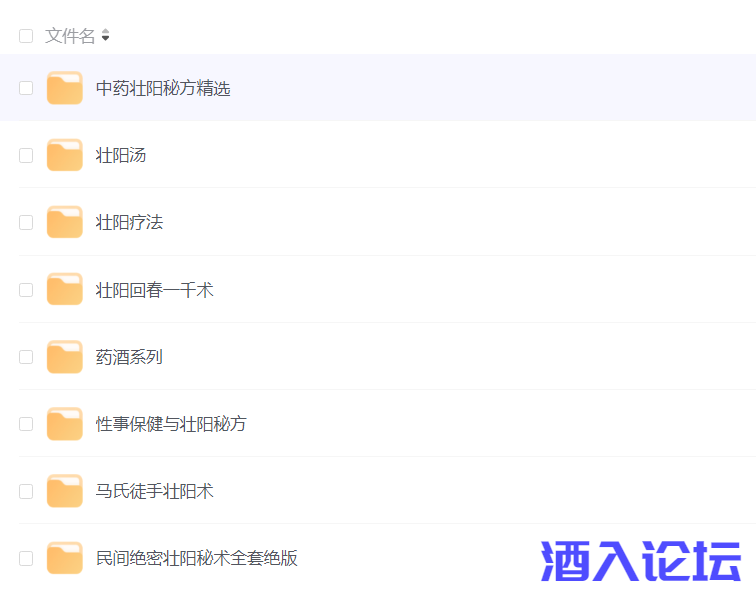Open the 壮阳回春一千术 folder icon
This screenshot has width=756, height=596.
coord(65,290)
